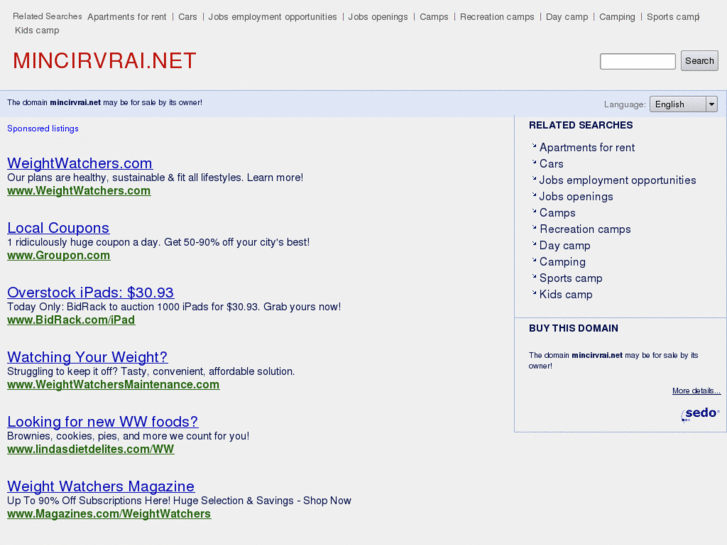Click the arrow bullet beside sidebar Cars

tap(534, 162)
